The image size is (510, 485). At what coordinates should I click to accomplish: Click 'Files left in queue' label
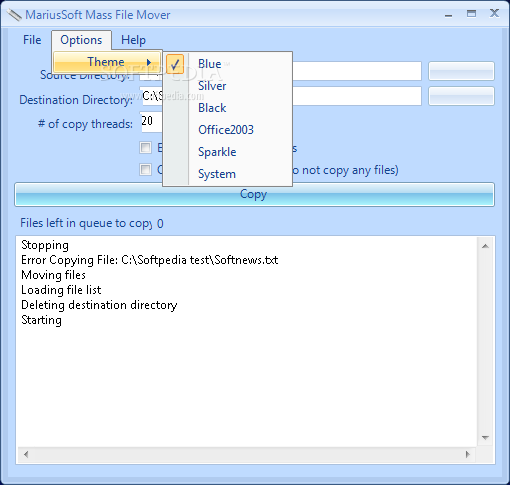tap(86, 223)
